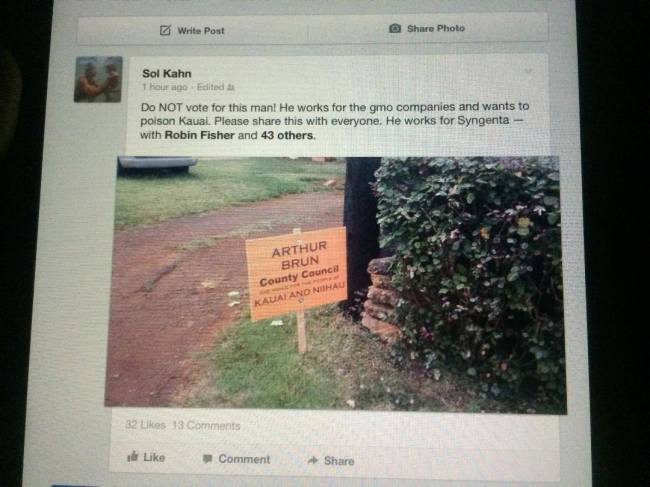Click the audience icon next to Edited
650x487 pixels.
[x=231, y=87]
